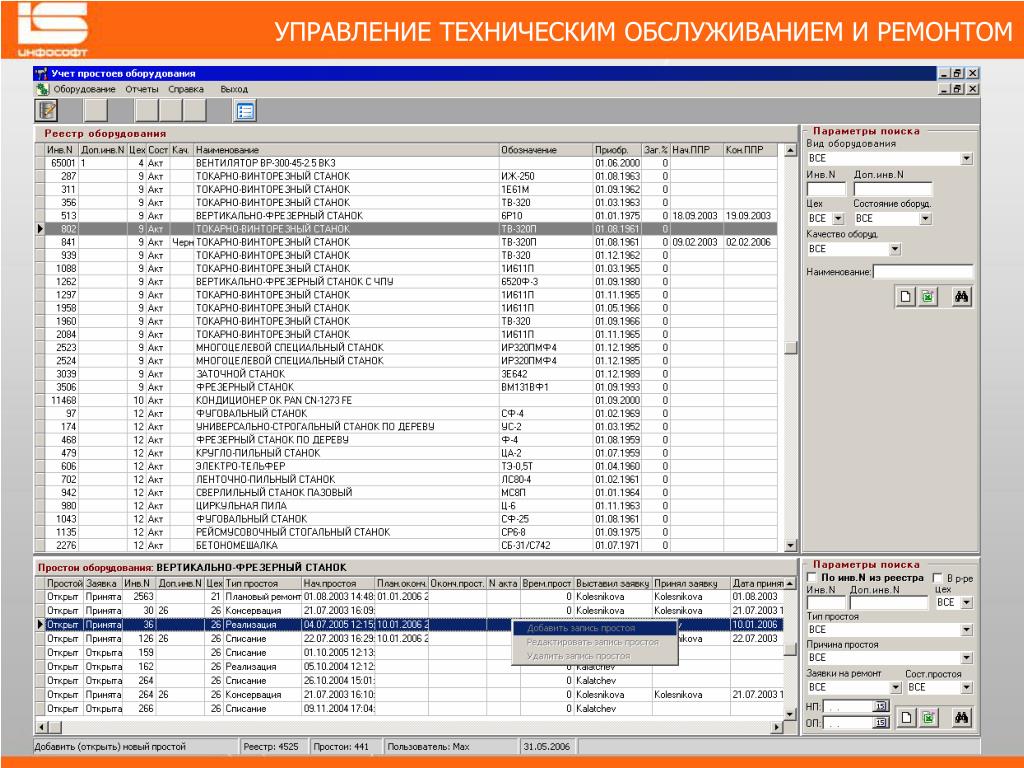Click the '18.09.2003' Нач.ППР cell

pyautogui.click(x=695, y=216)
